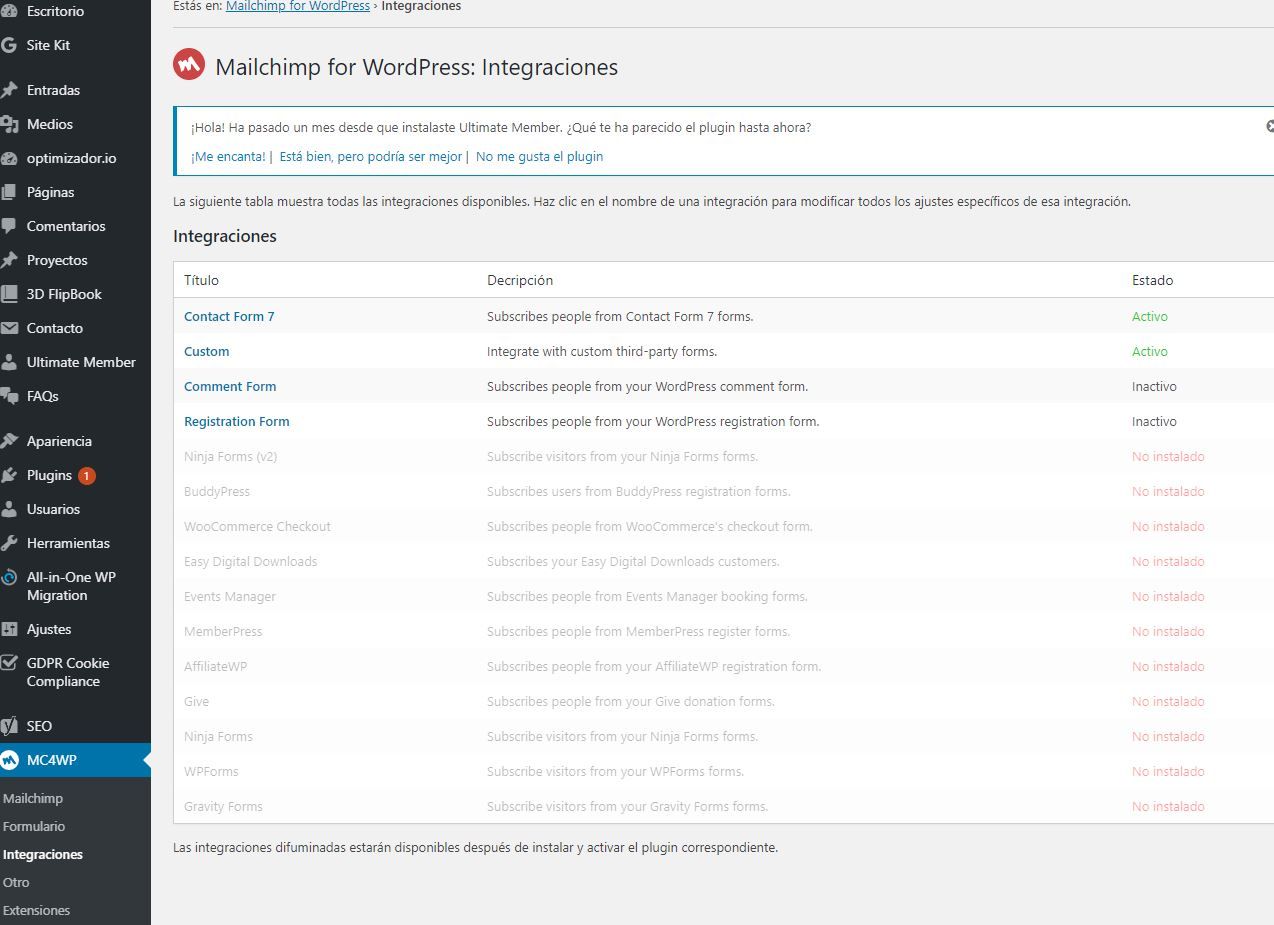Select the Integraciones submenu item
The height and width of the screenshot is (925, 1274).
point(43,854)
